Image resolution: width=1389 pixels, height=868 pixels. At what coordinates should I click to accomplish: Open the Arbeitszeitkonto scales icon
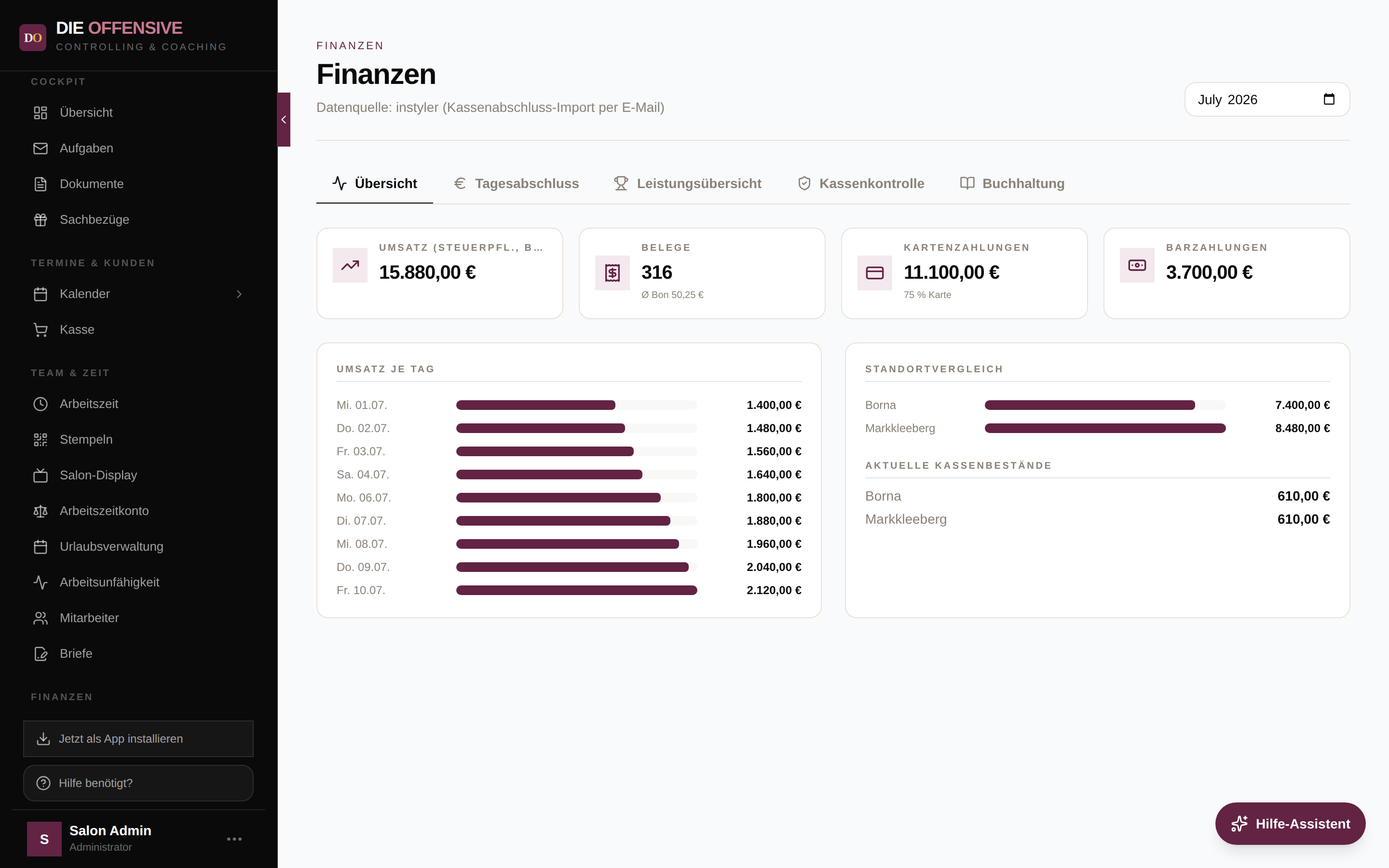click(40, 511)
